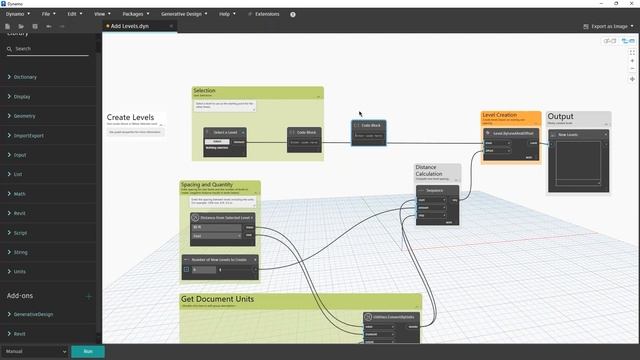Screen dimensions: 640x360
Task: Click the Distance Calculation group title
Action: (429, 171)
